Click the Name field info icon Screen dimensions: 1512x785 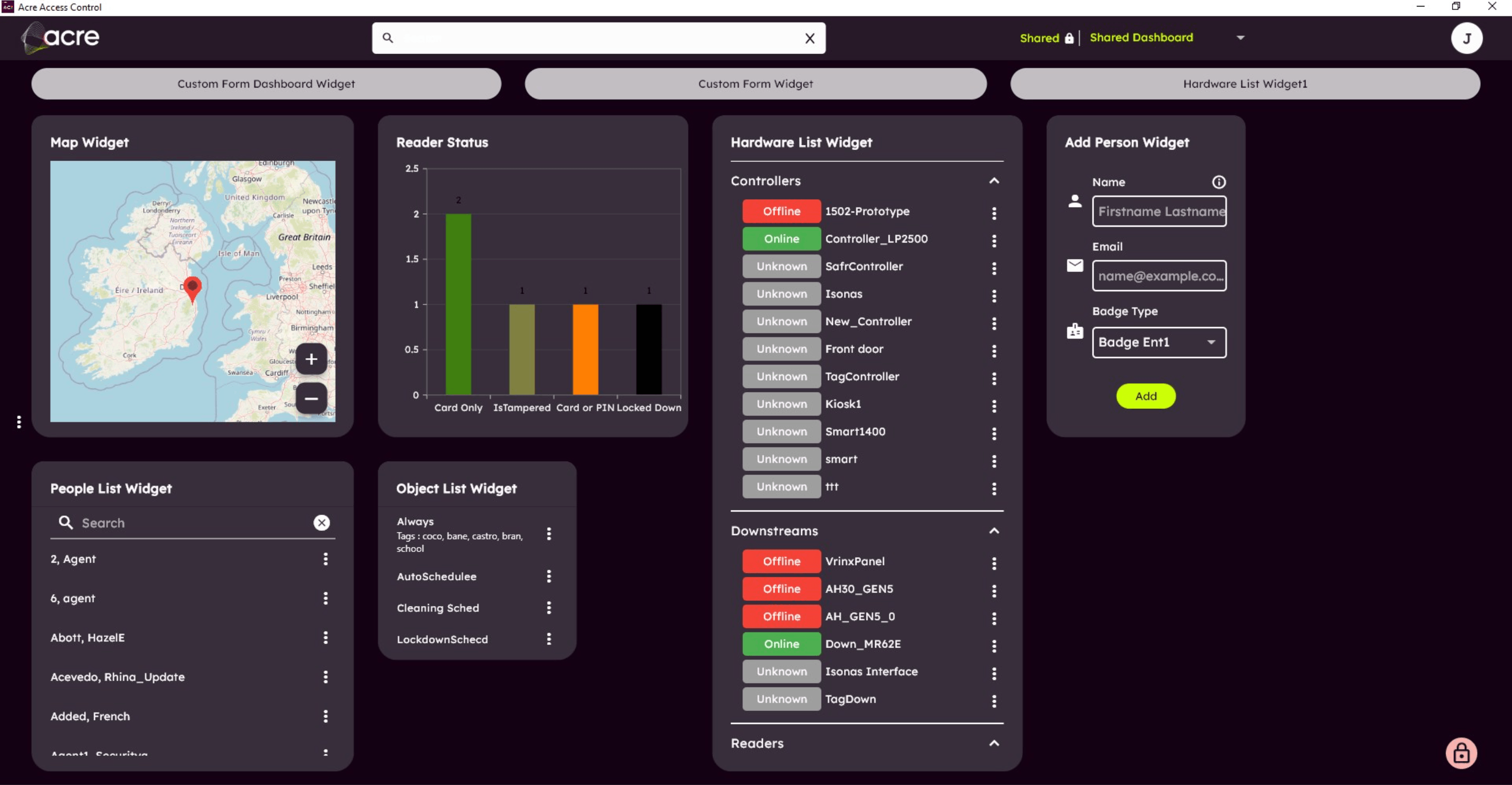coord(1218,182)
